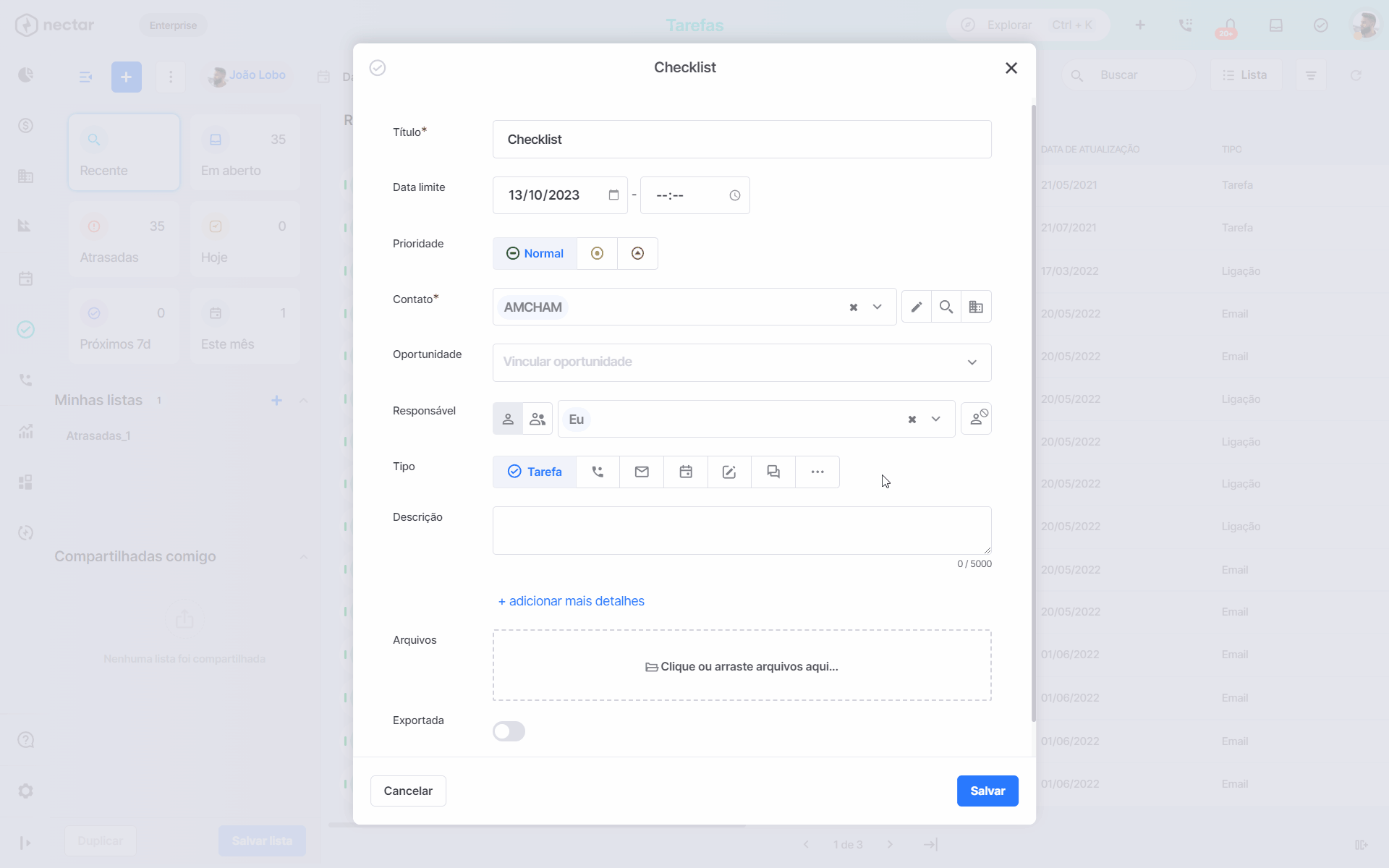The image size is (1389, 868).
Task: Open the notifications bell
Action: pyautogui.click(x=1231, y=25)
